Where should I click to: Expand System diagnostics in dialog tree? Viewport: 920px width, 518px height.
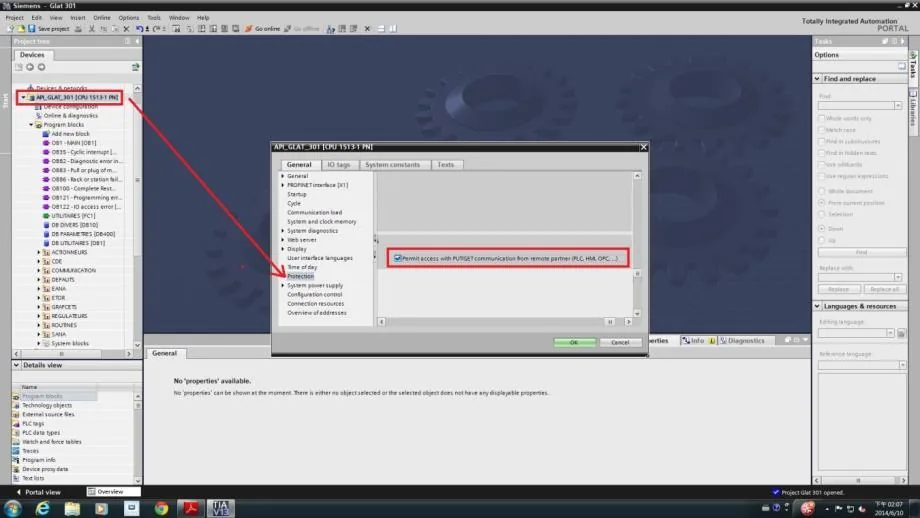click(283, 231)
